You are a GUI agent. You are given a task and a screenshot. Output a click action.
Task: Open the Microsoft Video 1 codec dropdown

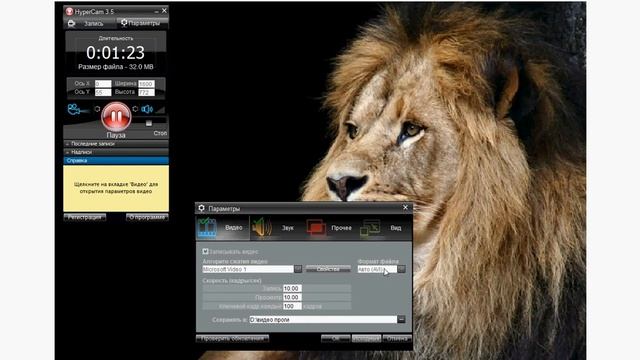click(298, 269)
